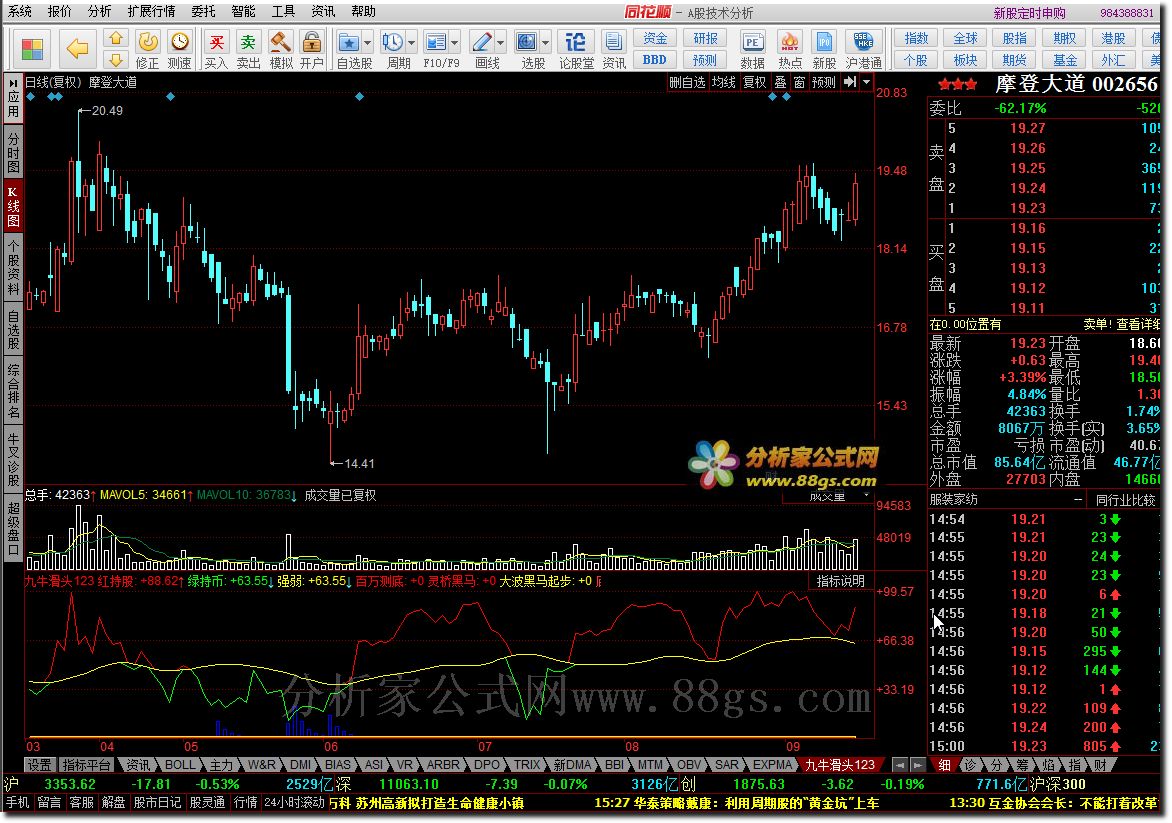Toggle 复权 price adjustment on chart
Viewport: 1172px width, 823px height.
click(754, 82)
